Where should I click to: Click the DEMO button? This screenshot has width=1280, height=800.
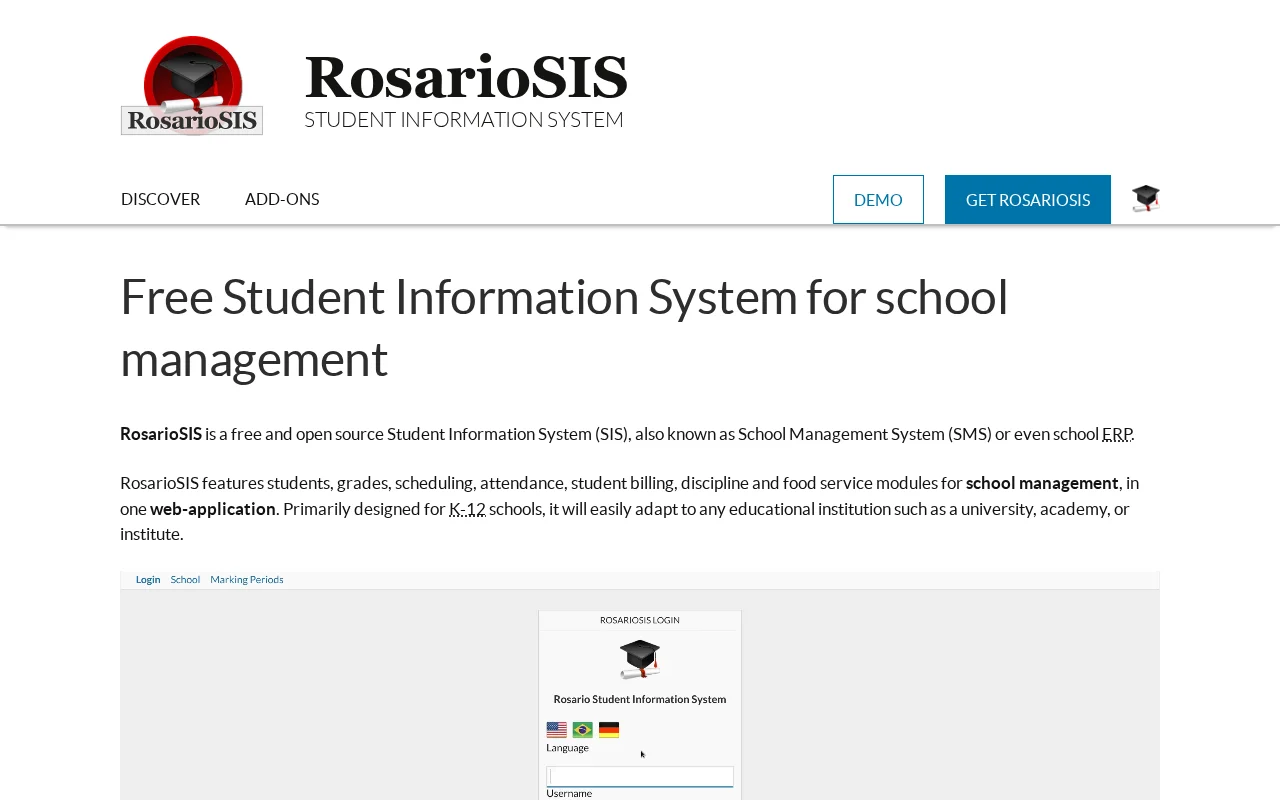point(878,199)
